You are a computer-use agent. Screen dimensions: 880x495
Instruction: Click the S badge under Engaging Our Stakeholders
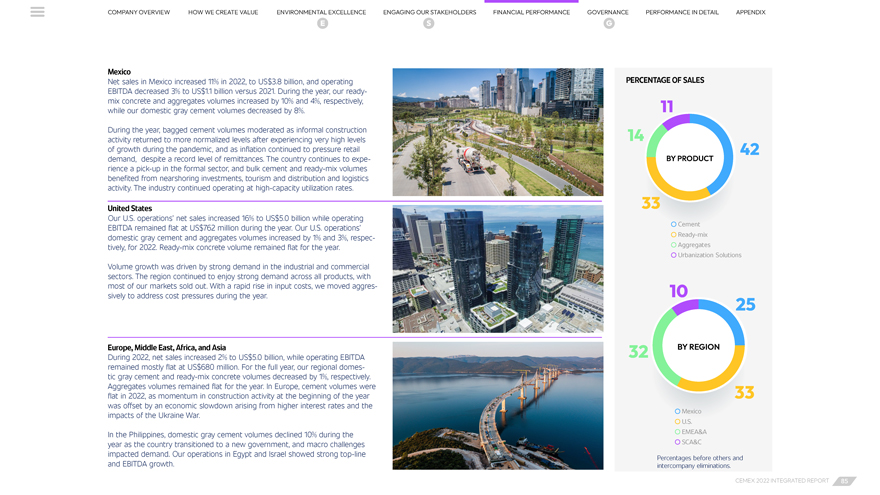(429, 23)
